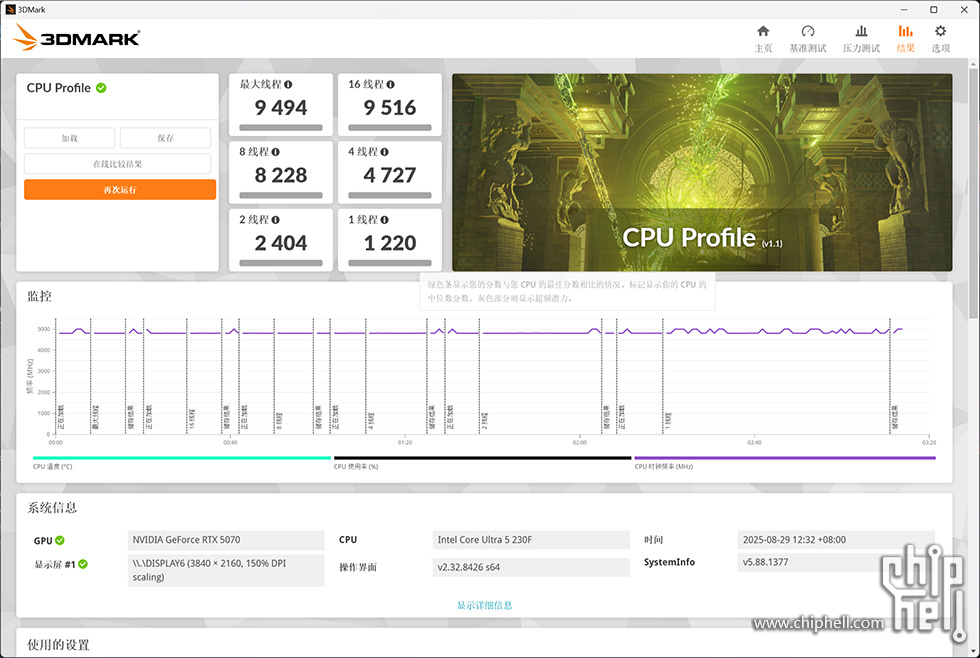Select the display info \\.\DISPLAY6 text
The width and height of the screenshot is (980, 658).
pos(209,570)
